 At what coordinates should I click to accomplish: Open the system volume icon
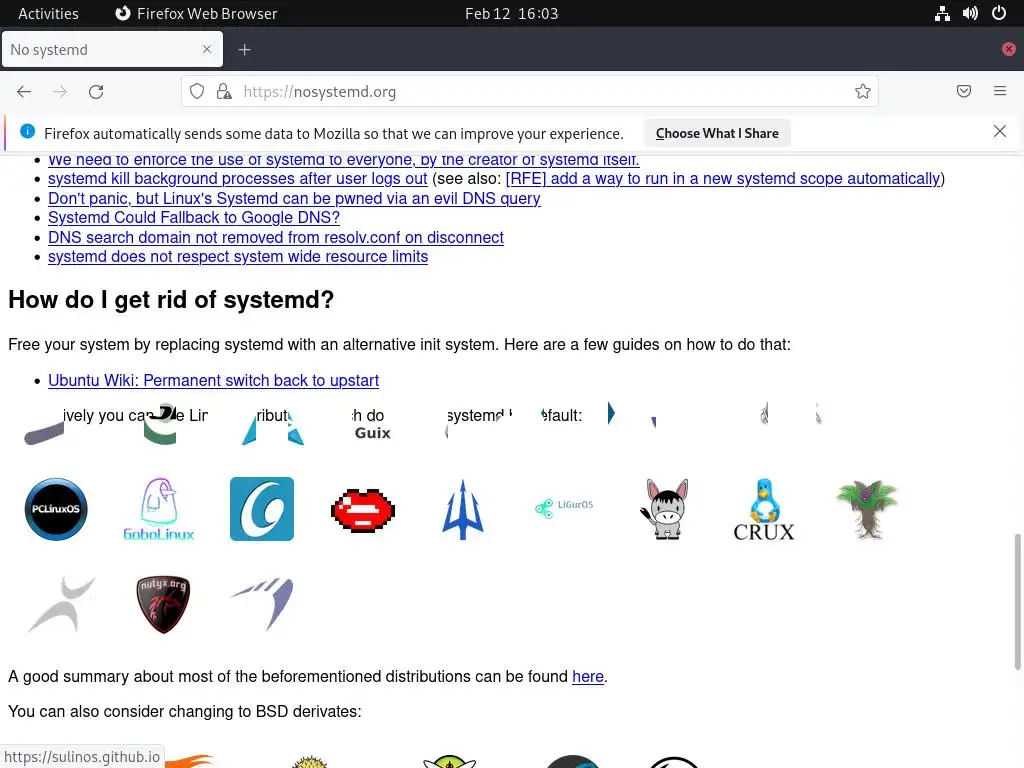tap(970, 13)
